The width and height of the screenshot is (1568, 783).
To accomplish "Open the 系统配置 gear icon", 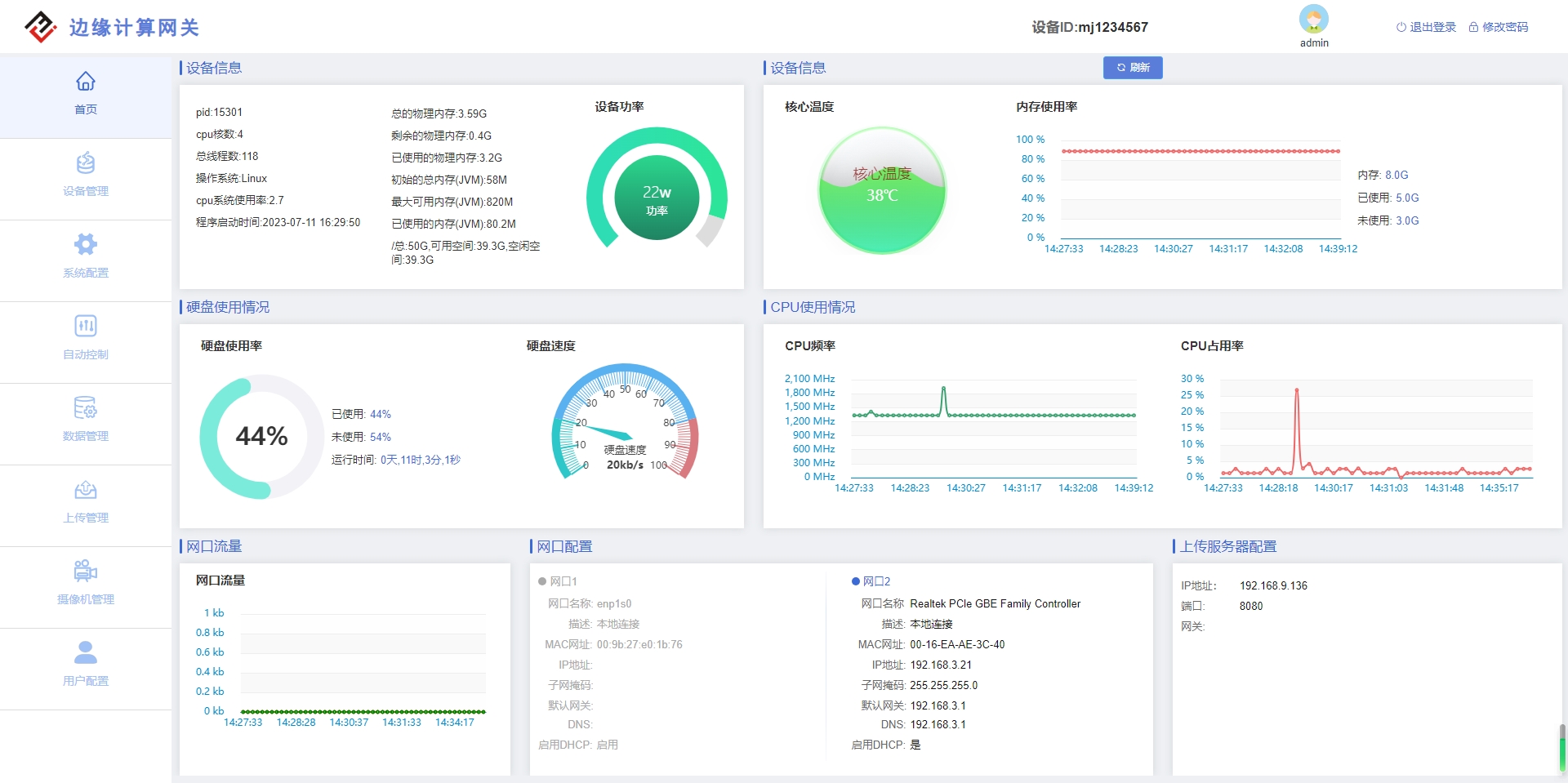I will click(x=86, y=244).
